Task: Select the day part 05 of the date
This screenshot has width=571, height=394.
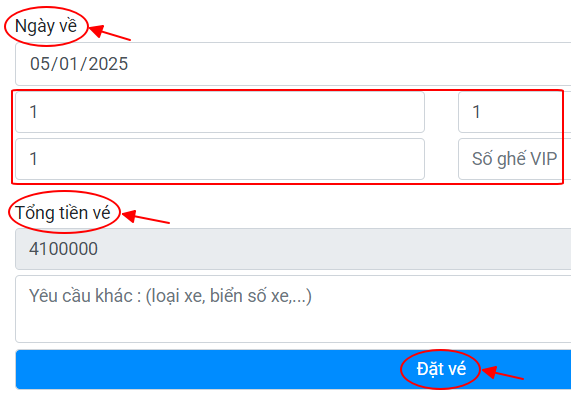Action: point(39,64)
